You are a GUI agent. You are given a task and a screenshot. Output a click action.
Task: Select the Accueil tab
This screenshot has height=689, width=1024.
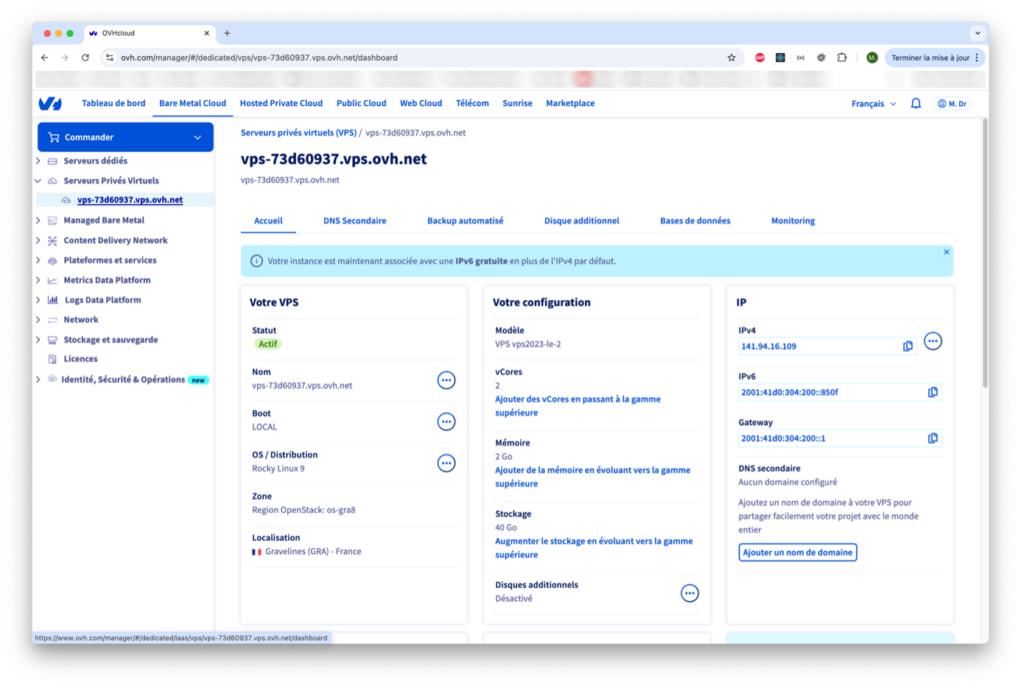click(x=268, y=221)
